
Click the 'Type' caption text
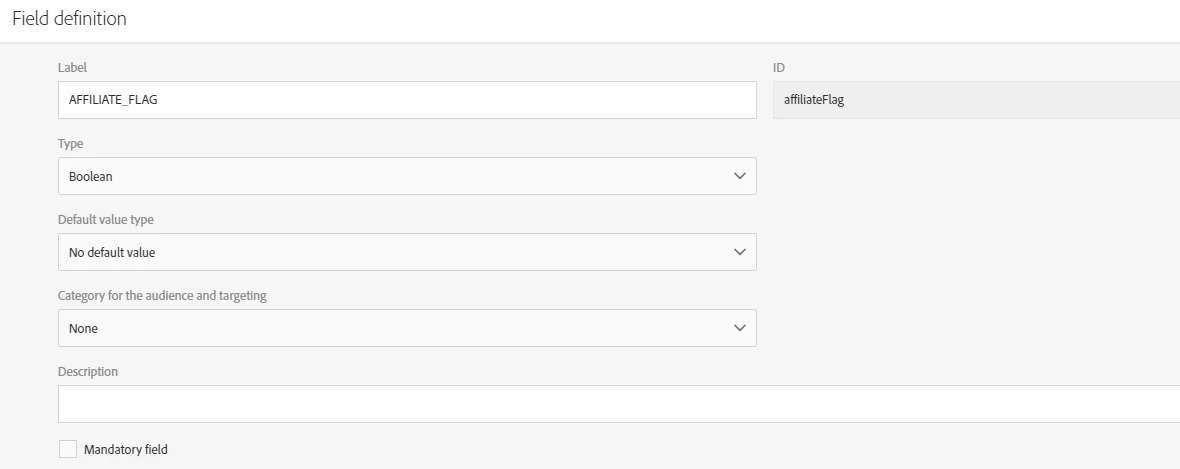click(x=70, y=143)
